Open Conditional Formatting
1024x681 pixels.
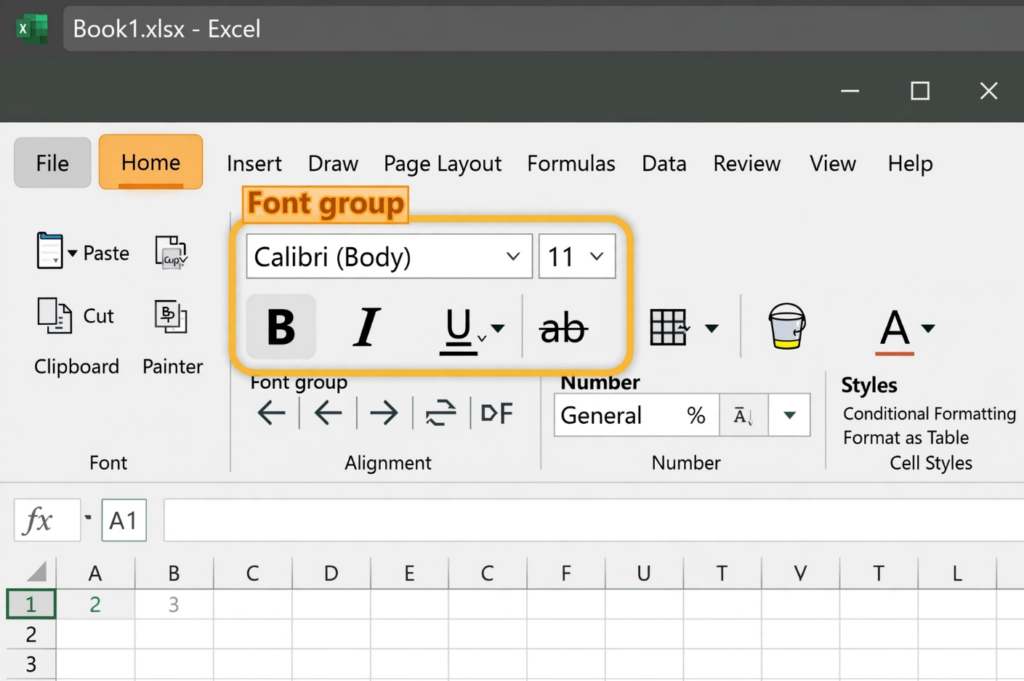929,414
